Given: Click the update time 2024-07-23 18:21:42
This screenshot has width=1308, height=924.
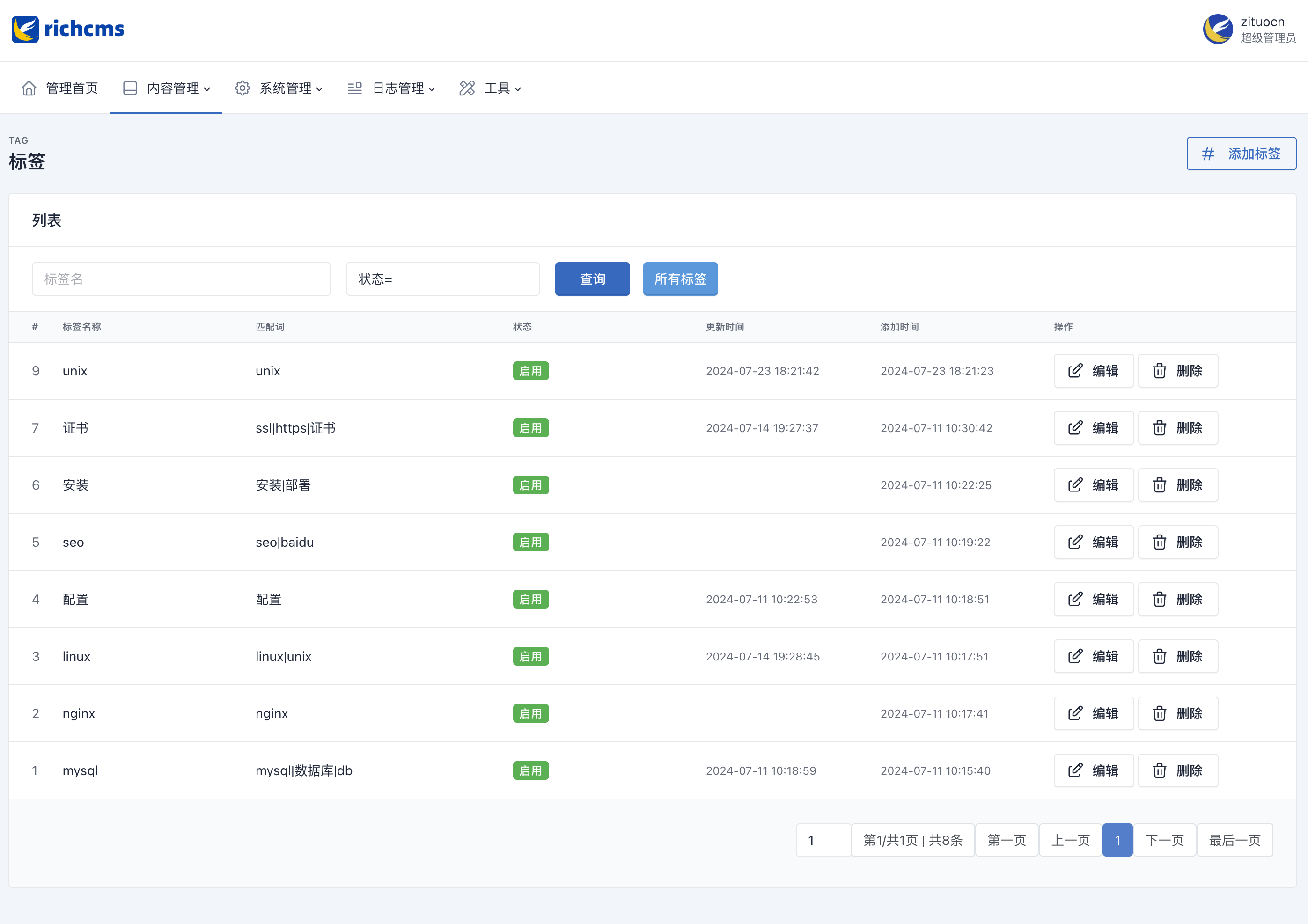Looking at the screenshot, I should click(762, 371).
